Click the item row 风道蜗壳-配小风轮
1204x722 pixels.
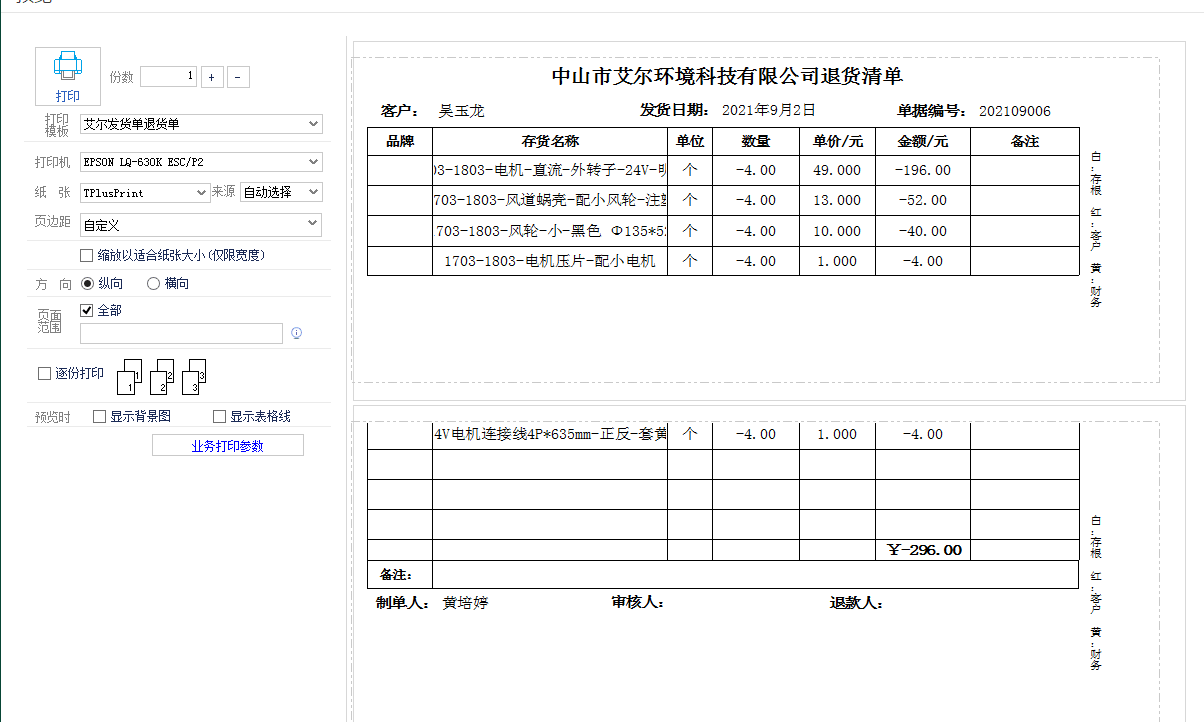tap(550, 201)
